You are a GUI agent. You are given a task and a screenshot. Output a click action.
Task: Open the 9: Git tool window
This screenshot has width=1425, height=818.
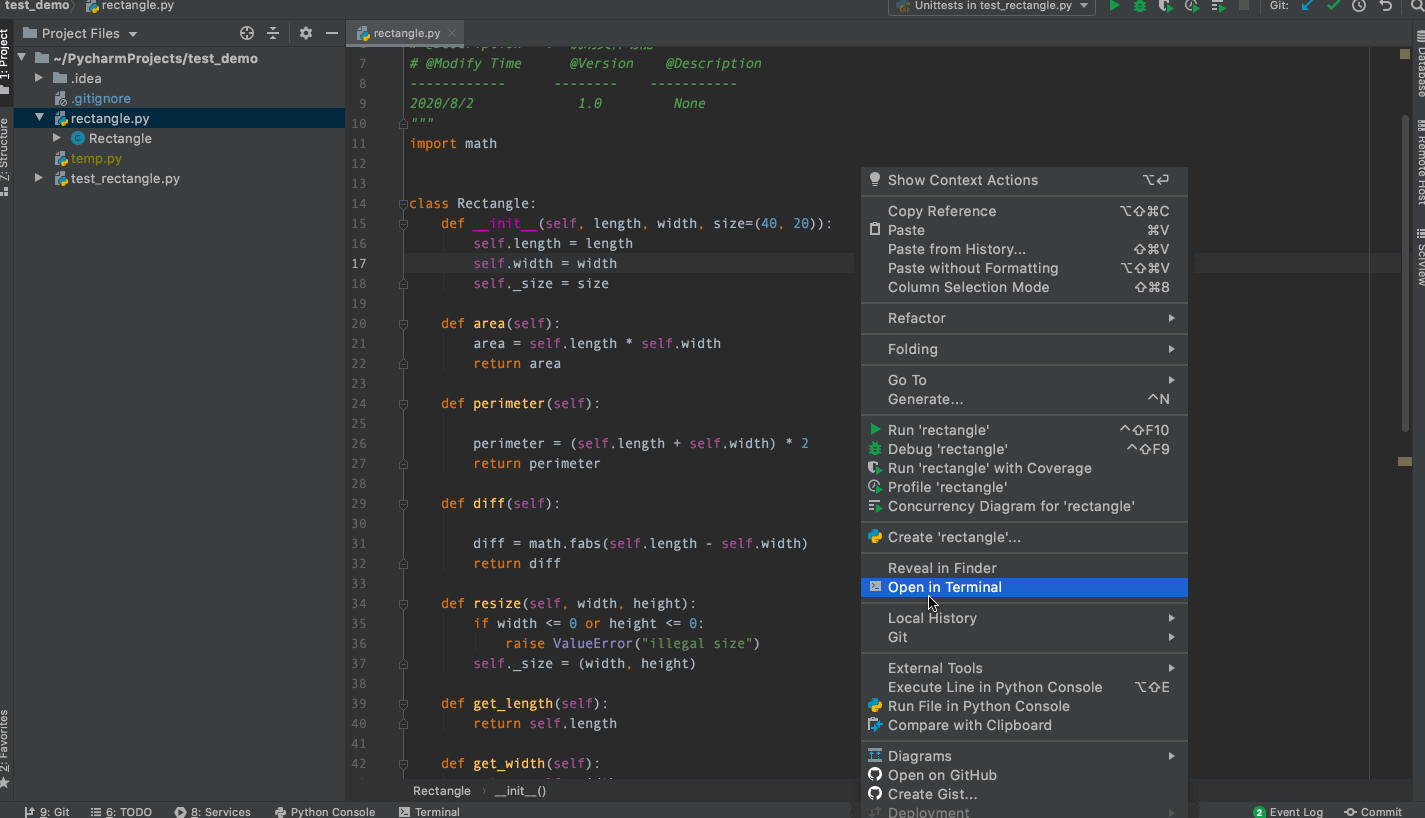[x=47, y=811]
